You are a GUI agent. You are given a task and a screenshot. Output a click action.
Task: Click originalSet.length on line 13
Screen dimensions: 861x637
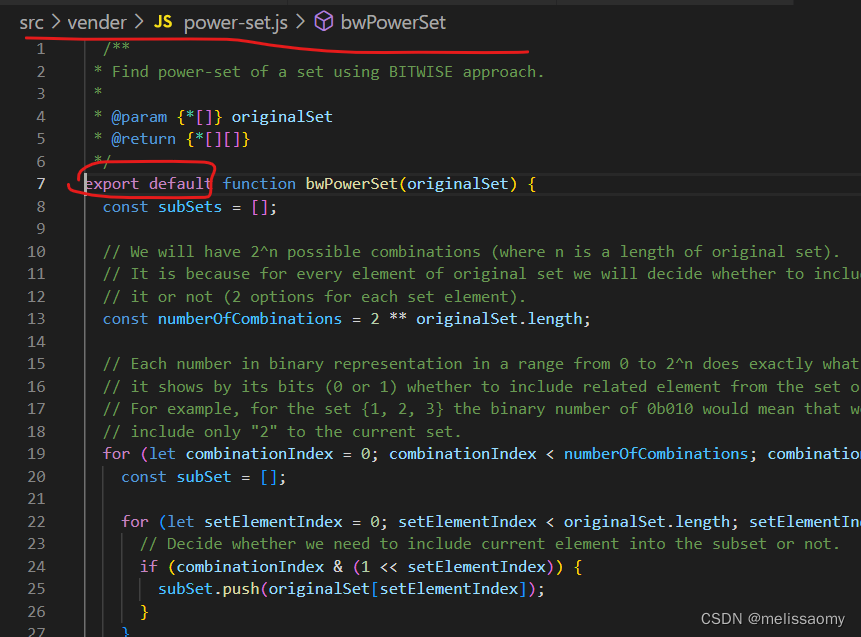[x=499, y=318]
